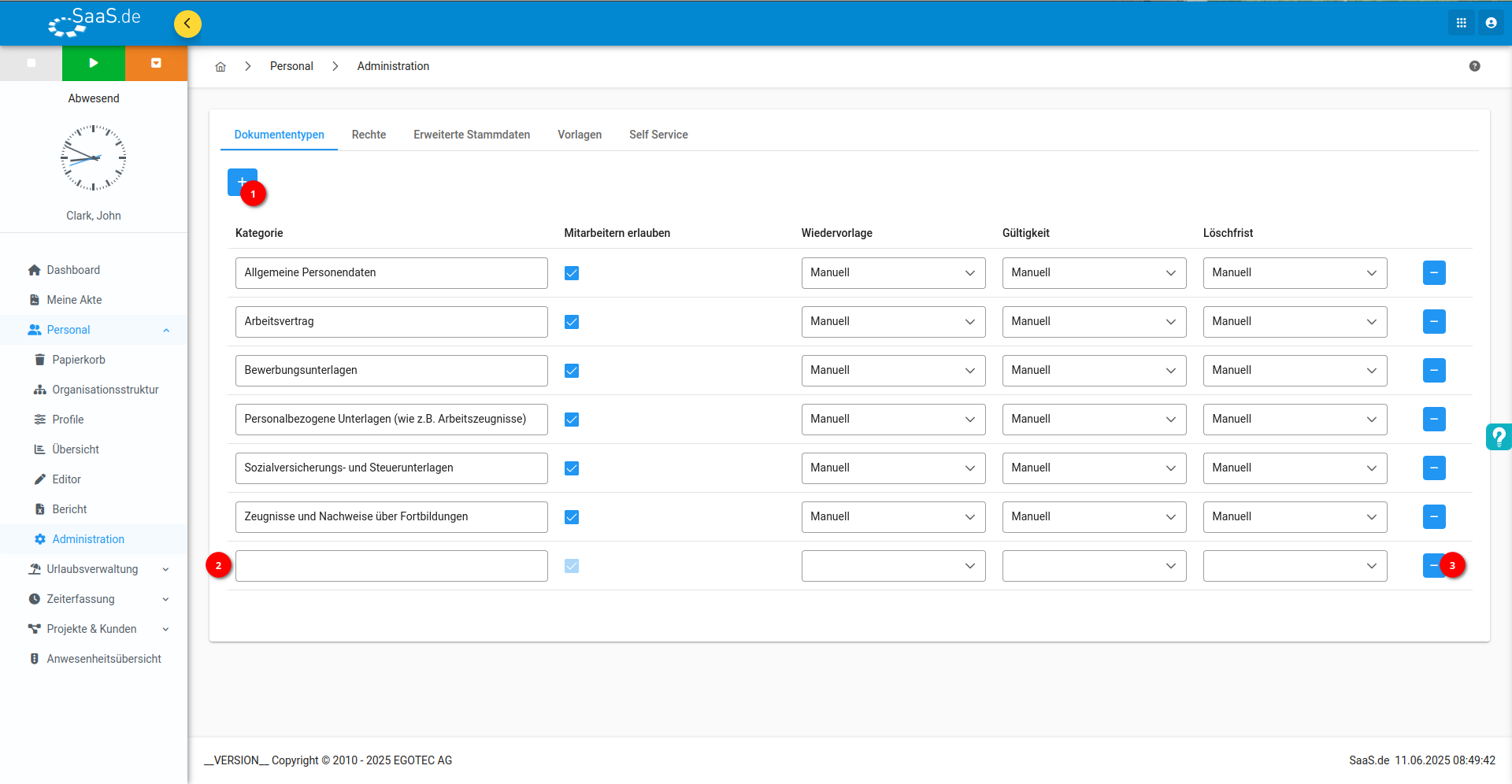The height and width of the screenshot is (784, 1512).
Task: Open Wiedervorlage dropdown for Arbeitsvertrag
Action: coord(893,322)
